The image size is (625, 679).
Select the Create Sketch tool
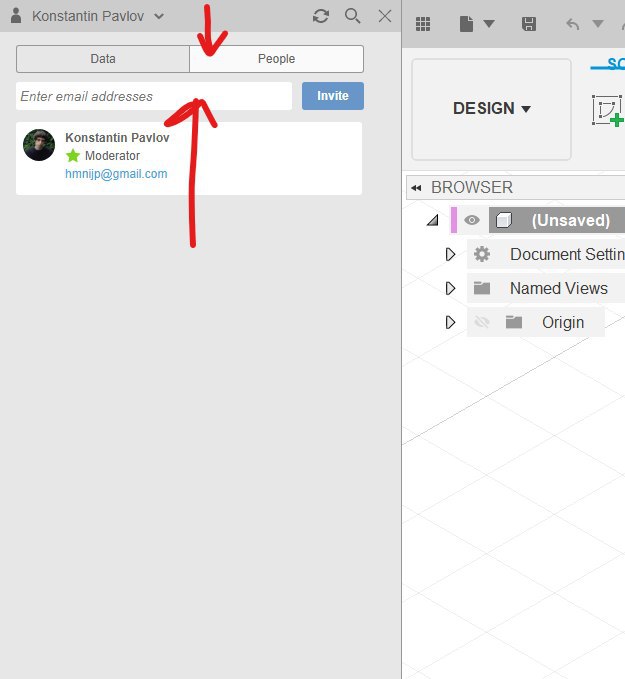tap(607, 110)
